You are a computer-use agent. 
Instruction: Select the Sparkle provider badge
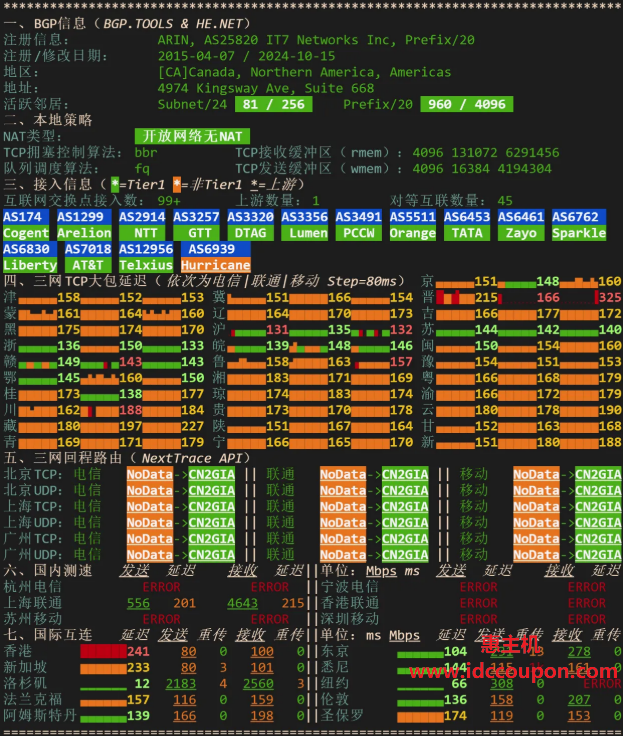pos(579,233)
